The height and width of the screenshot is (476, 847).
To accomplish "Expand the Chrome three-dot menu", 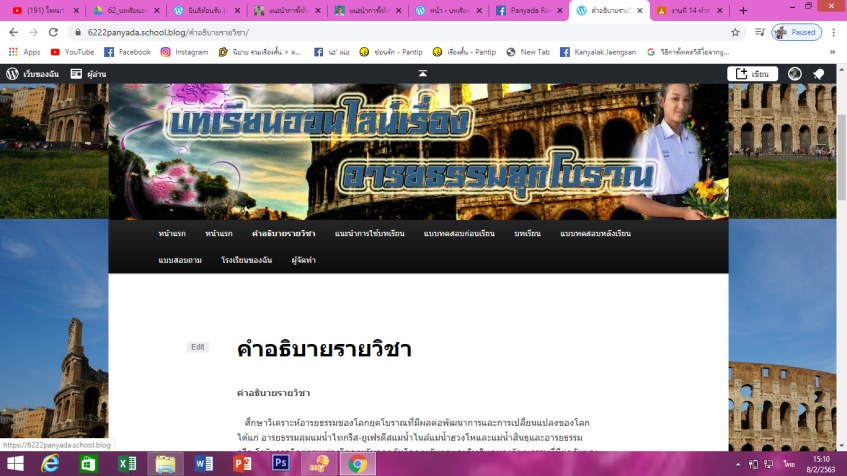I will [x=833, y=32].
